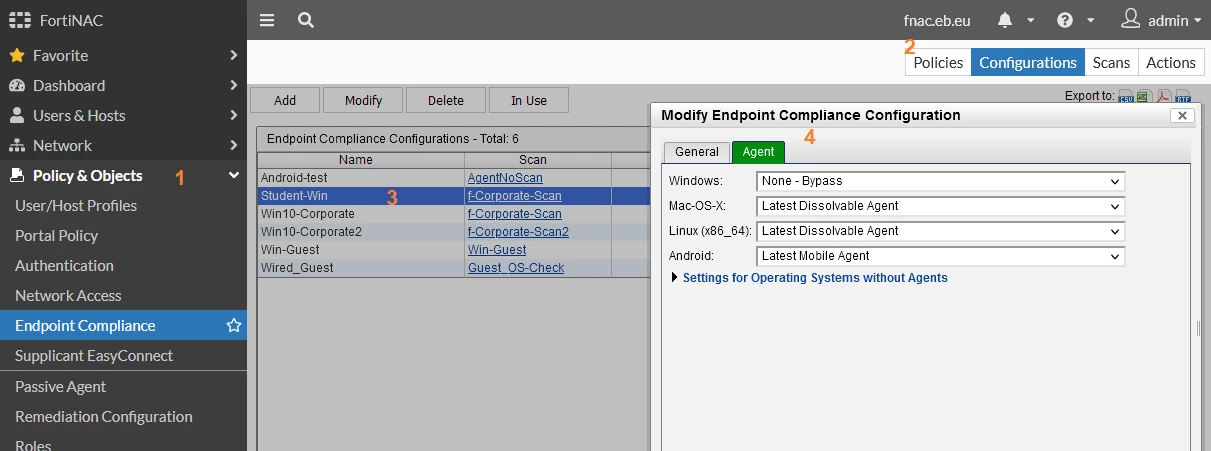Toggle the hamburger menu icon
This screenshot has height=451, width=1211.
pos(266,20)
